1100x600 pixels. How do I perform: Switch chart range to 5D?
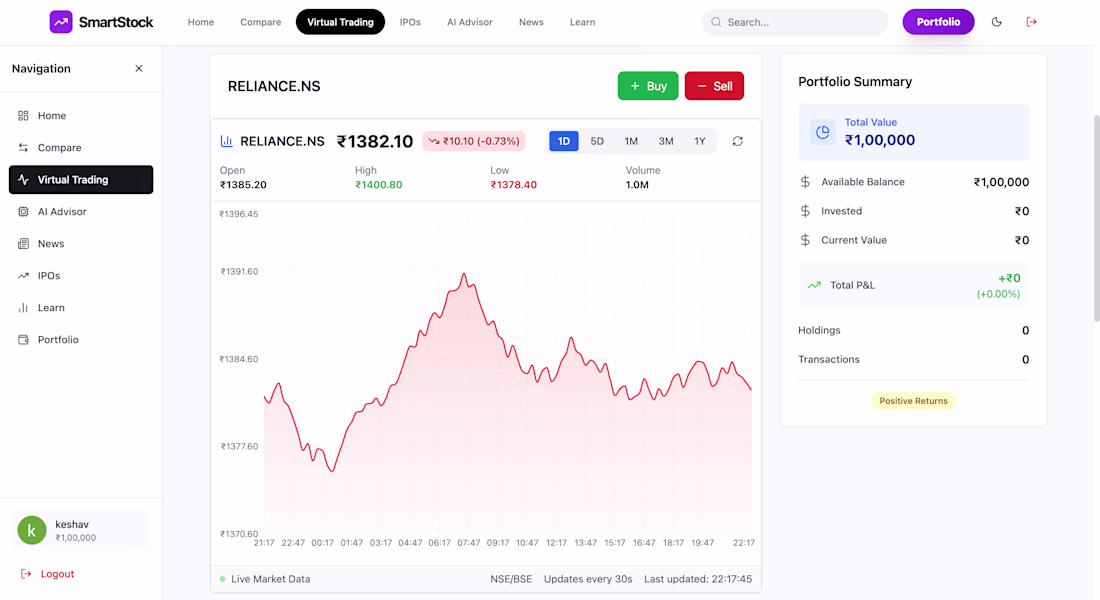tap(597, 141)
